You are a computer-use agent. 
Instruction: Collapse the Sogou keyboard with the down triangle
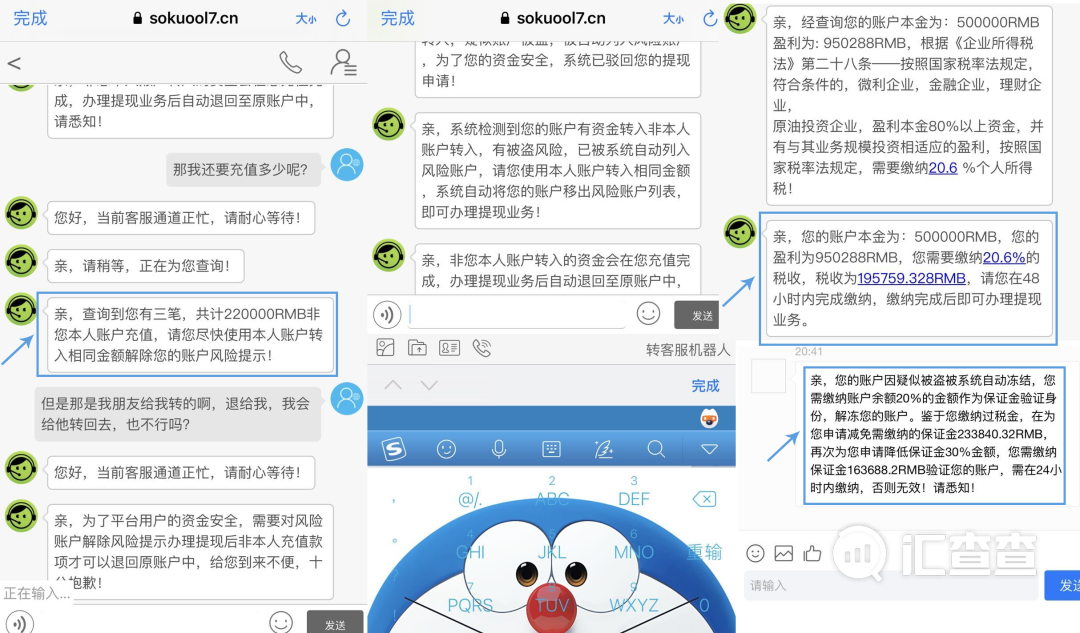pyautogui.click(x=709, y=450)
